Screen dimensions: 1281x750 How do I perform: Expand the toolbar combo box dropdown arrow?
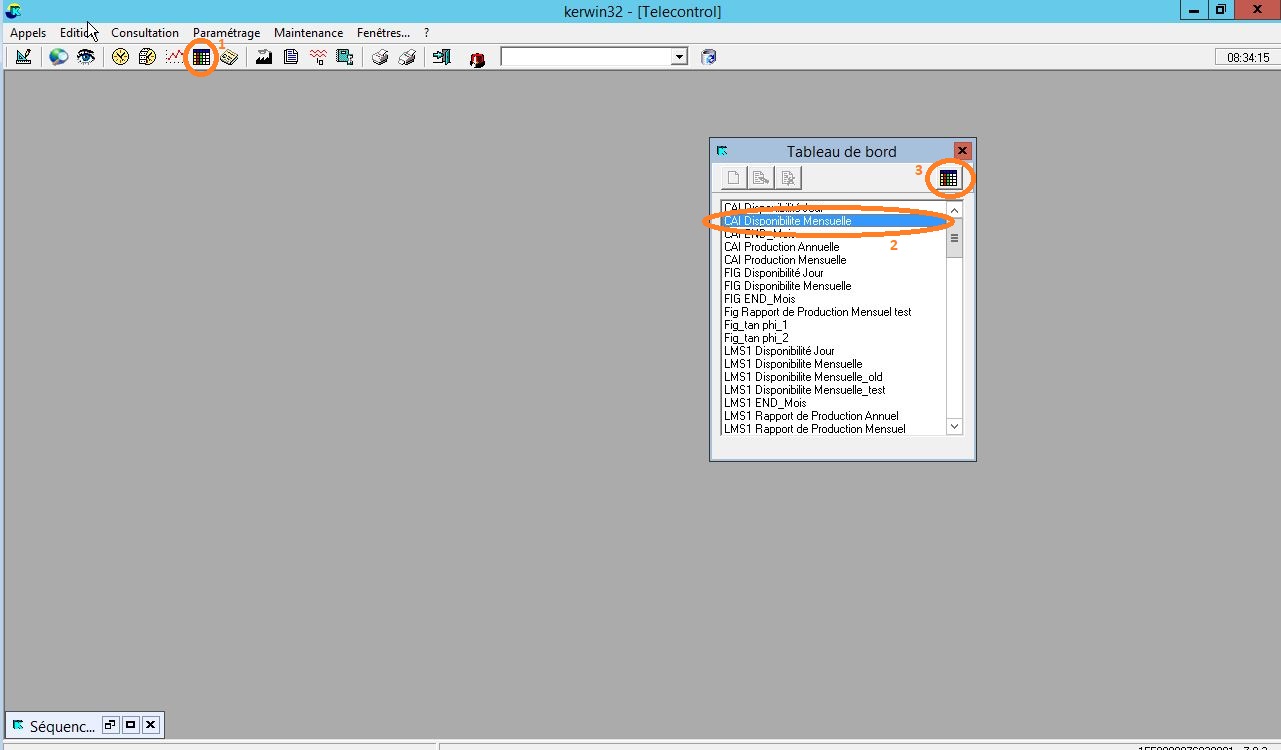[680, 57]
